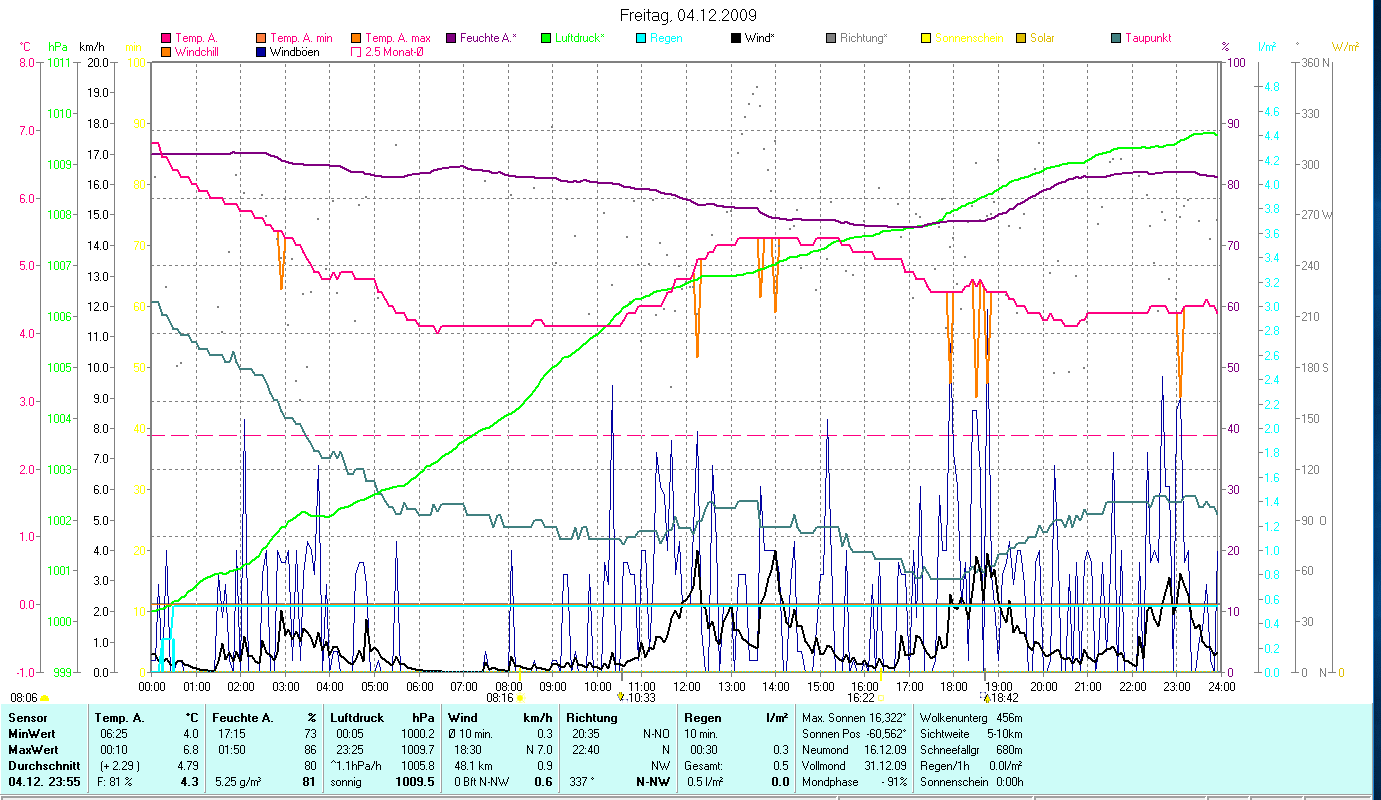Toggle the Luftdruck green legend box
The width and height of the screenshot is (1381, 800).
click(x=546, y=39)
